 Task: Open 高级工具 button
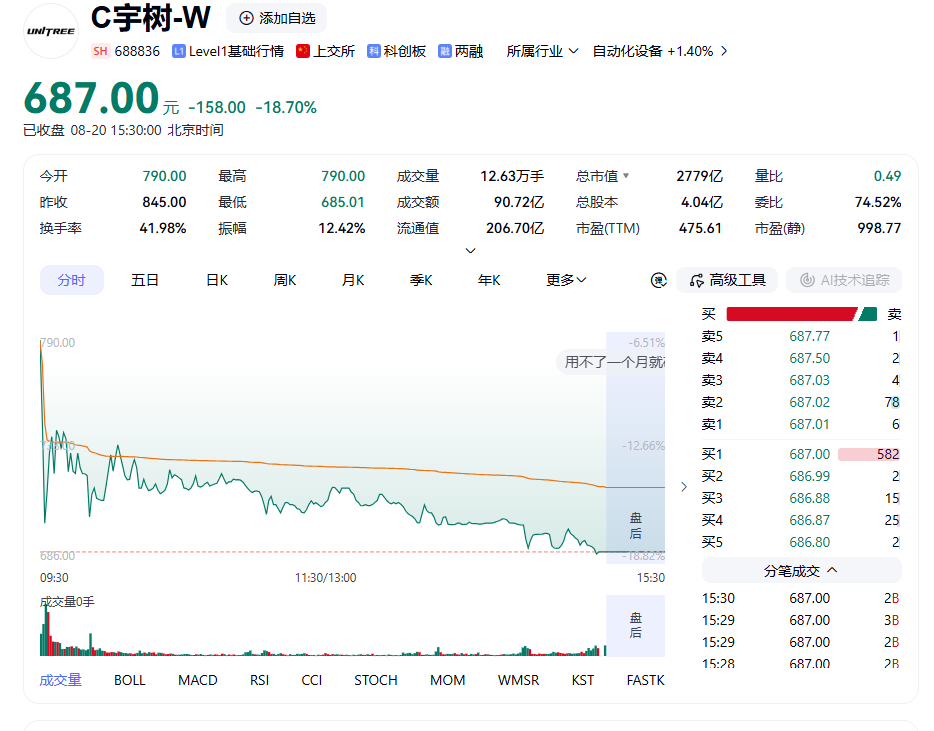coord(727,280)
